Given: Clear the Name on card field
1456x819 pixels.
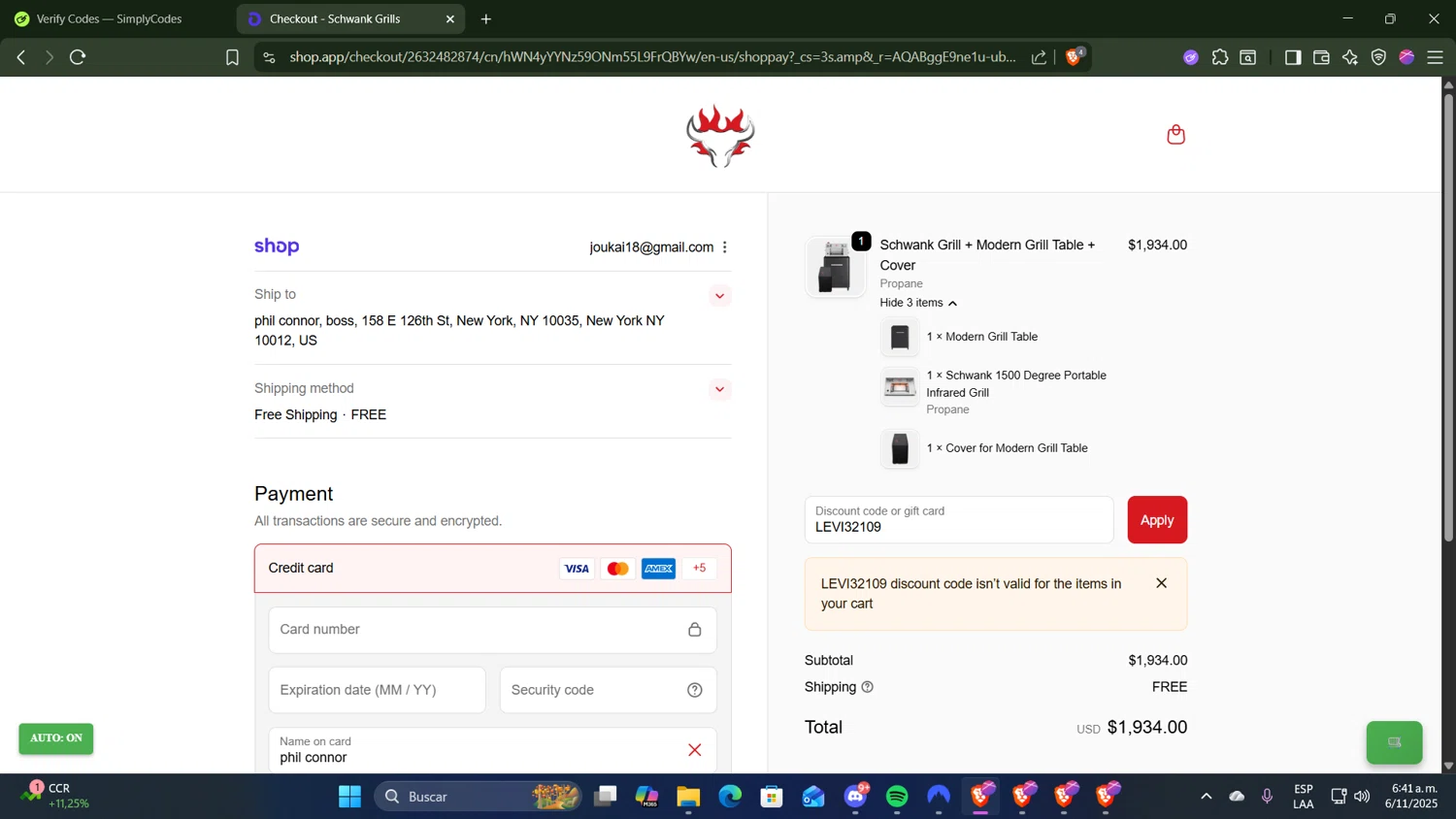Looking at the screenshot, I should [694, 750].
